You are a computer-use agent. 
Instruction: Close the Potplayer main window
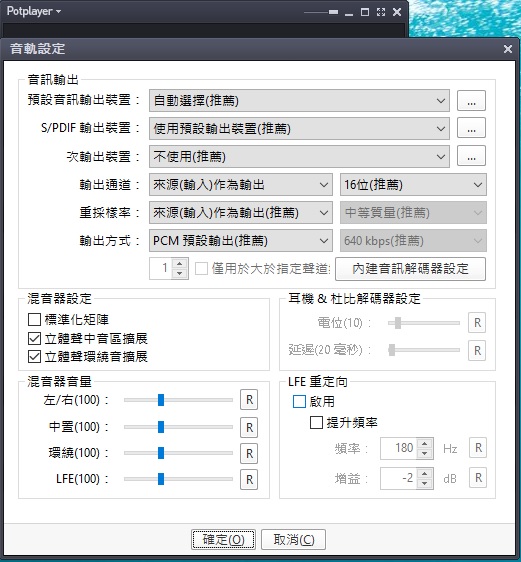(397, 12)
